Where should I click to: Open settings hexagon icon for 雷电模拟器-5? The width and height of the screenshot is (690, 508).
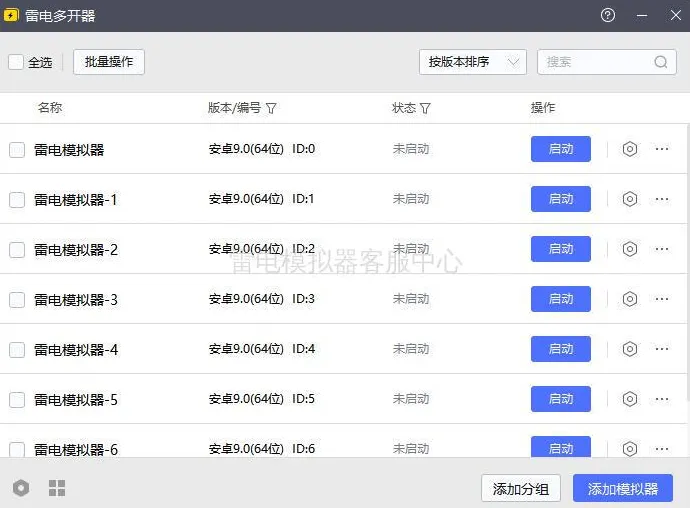coord(630,399)
